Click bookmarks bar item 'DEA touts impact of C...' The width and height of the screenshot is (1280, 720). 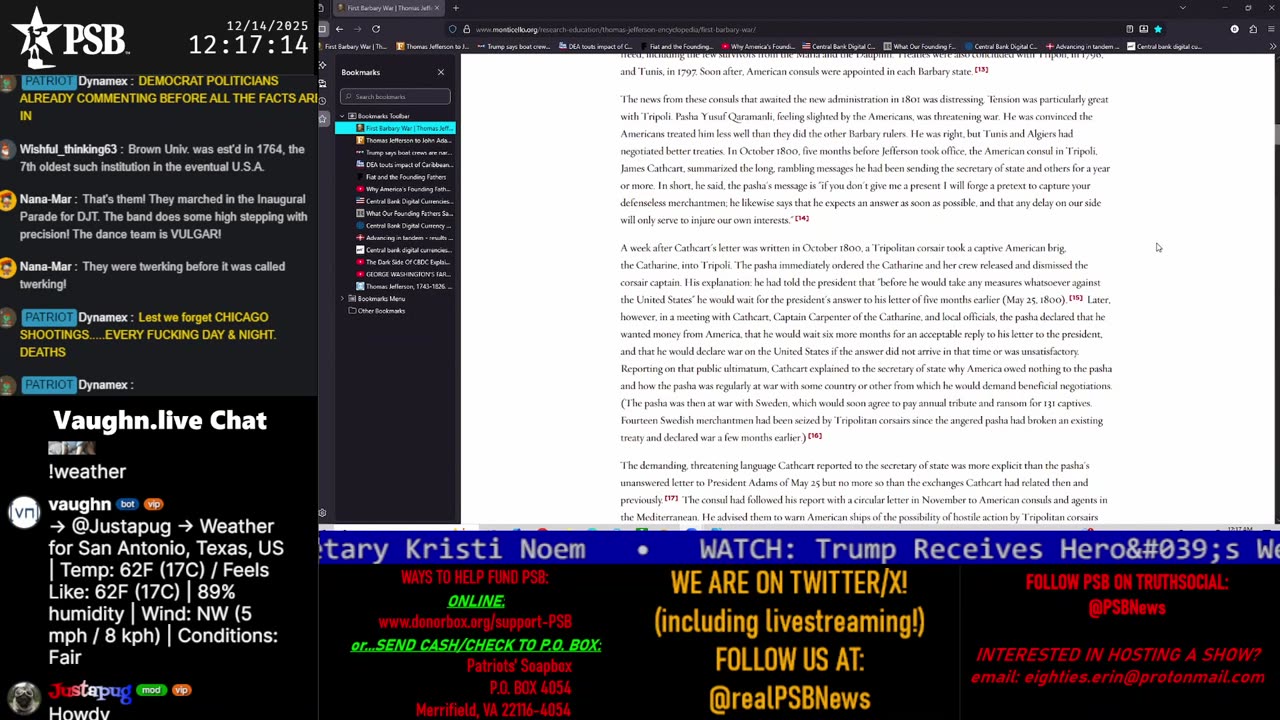click(595, 46)
